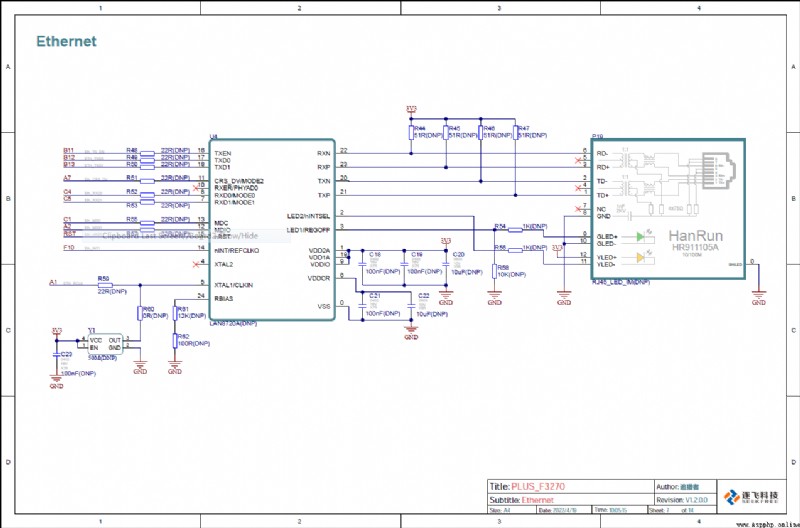Select the no-connect cross at NC pin 7

click(578, 209)
